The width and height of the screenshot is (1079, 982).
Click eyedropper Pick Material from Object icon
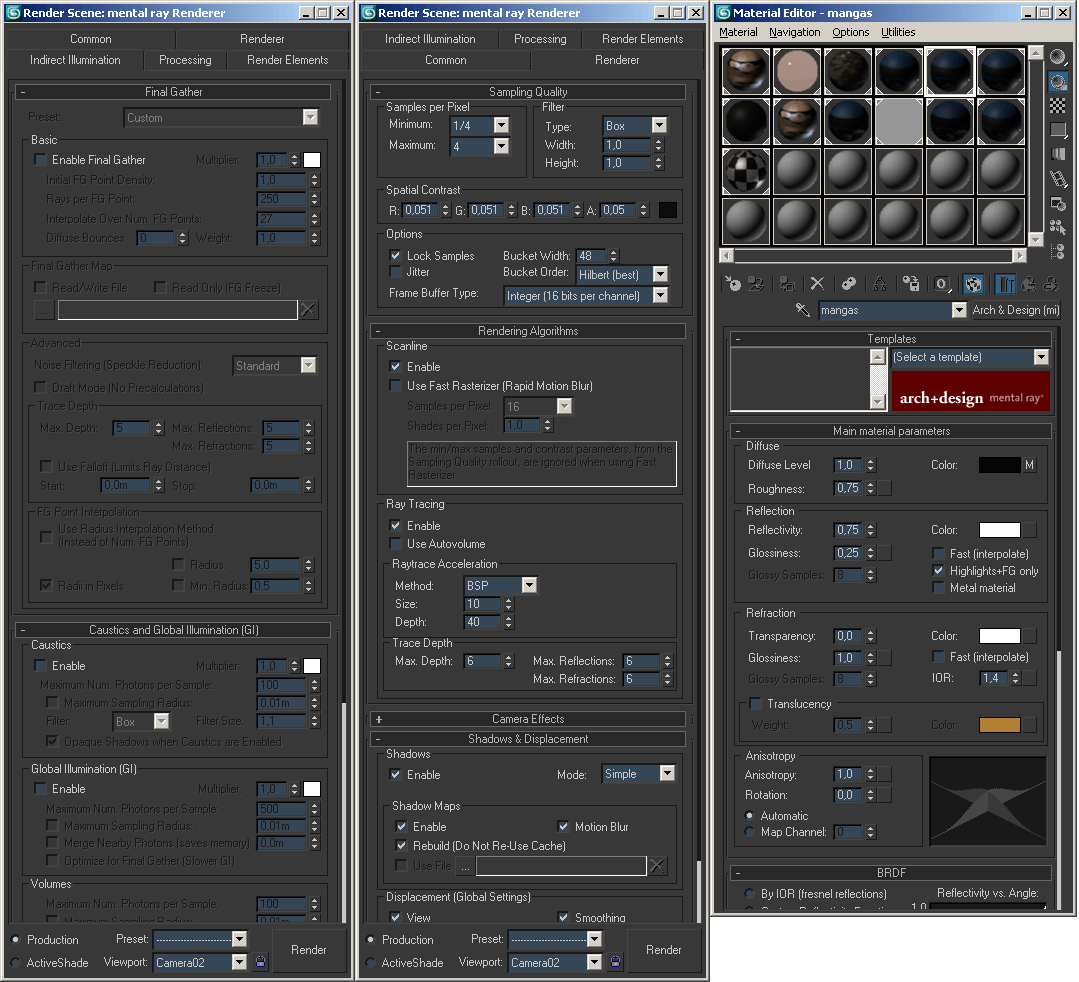tap(802, 310)
